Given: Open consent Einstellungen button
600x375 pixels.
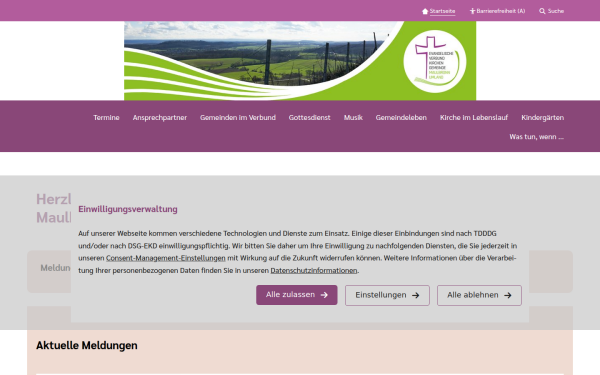Looking at the screenshot, I should [x=387, y=295].
